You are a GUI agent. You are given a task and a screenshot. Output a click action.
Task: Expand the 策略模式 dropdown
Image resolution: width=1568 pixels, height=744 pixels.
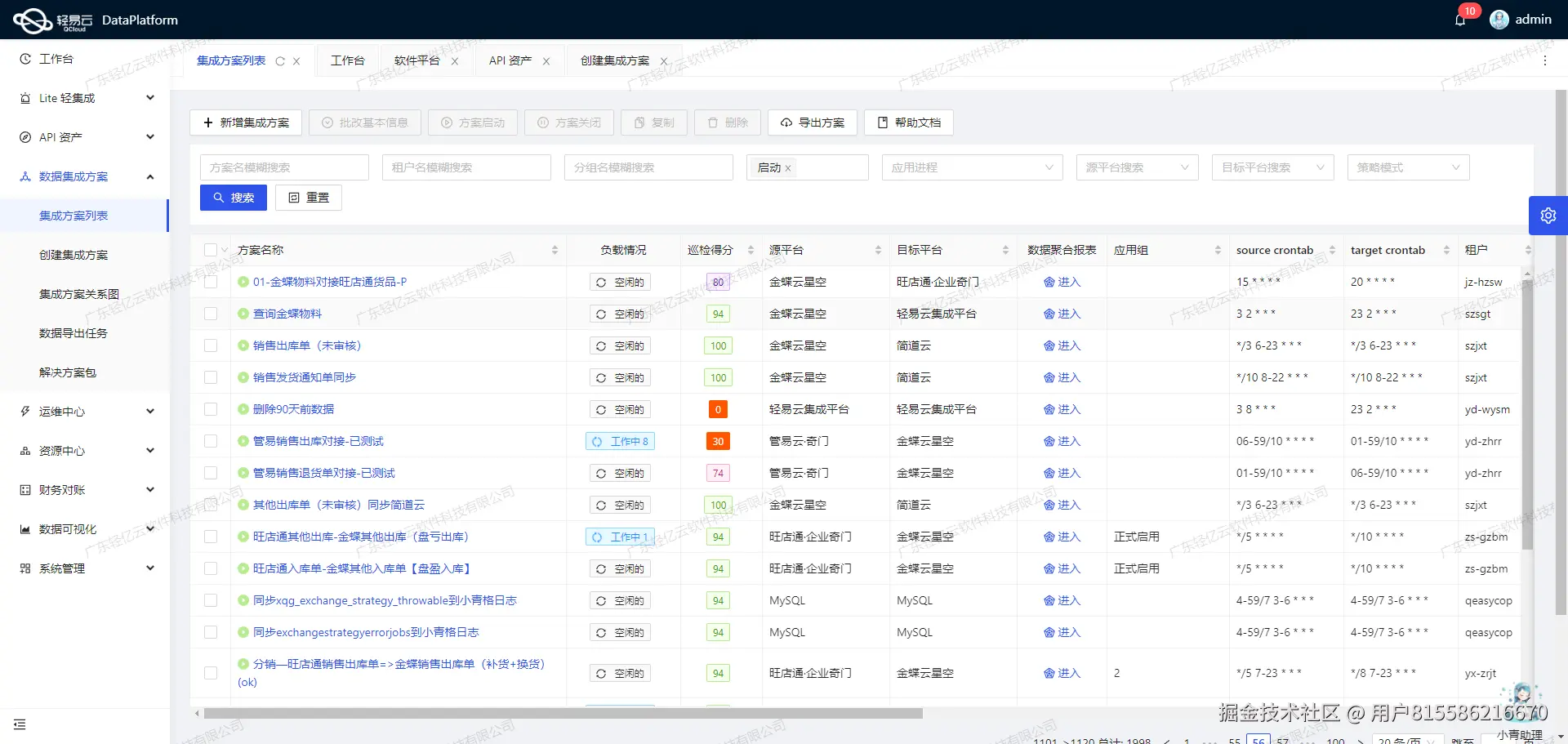point(1406,167)
